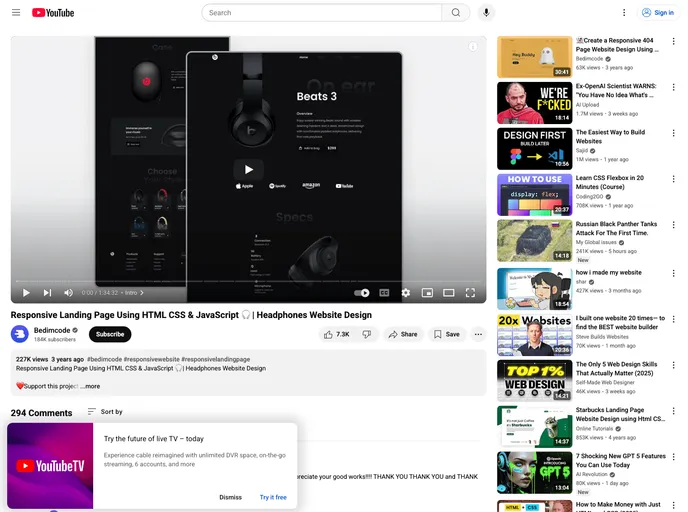Click the large center play button
Image resolution: width=688 pixels, height=512 pixels.
pyautogui.click(x=248, y=169)
